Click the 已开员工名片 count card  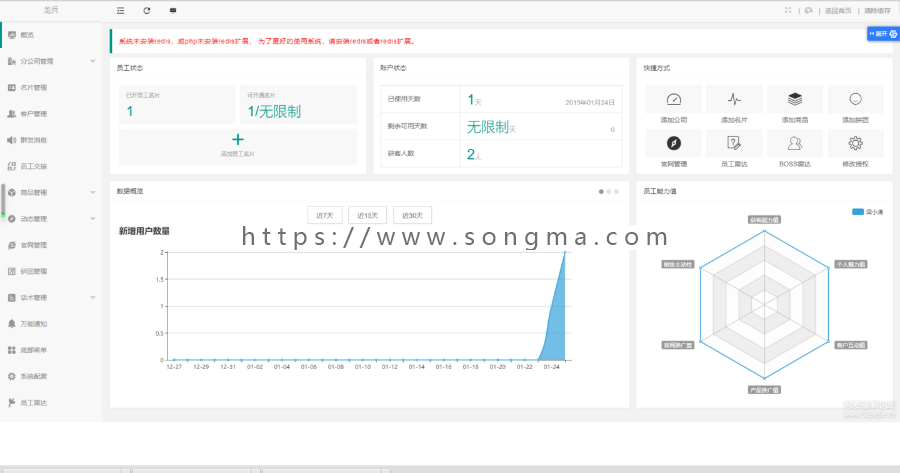[177, 104]
